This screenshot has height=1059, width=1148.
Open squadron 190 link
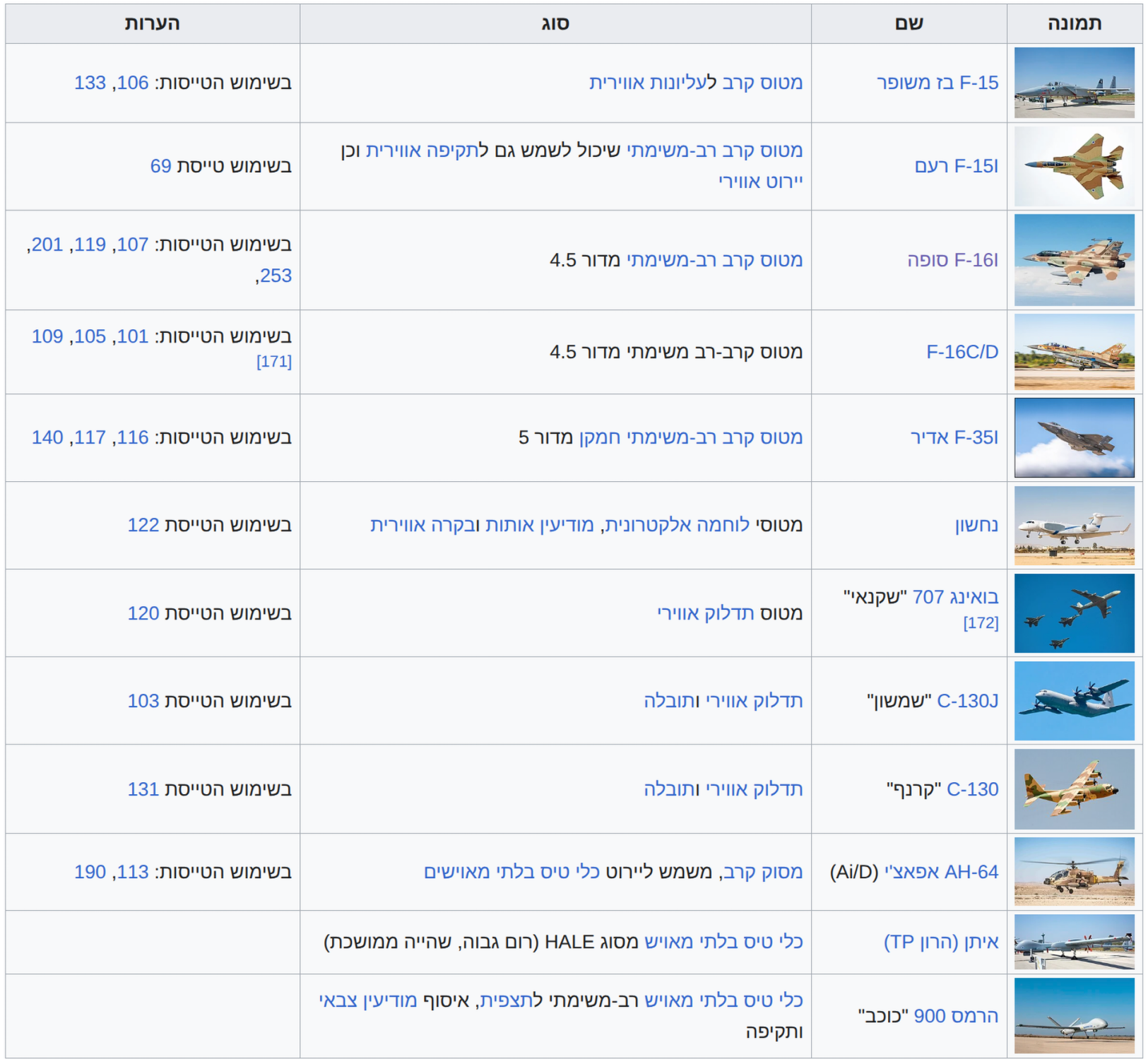(90, 872)
